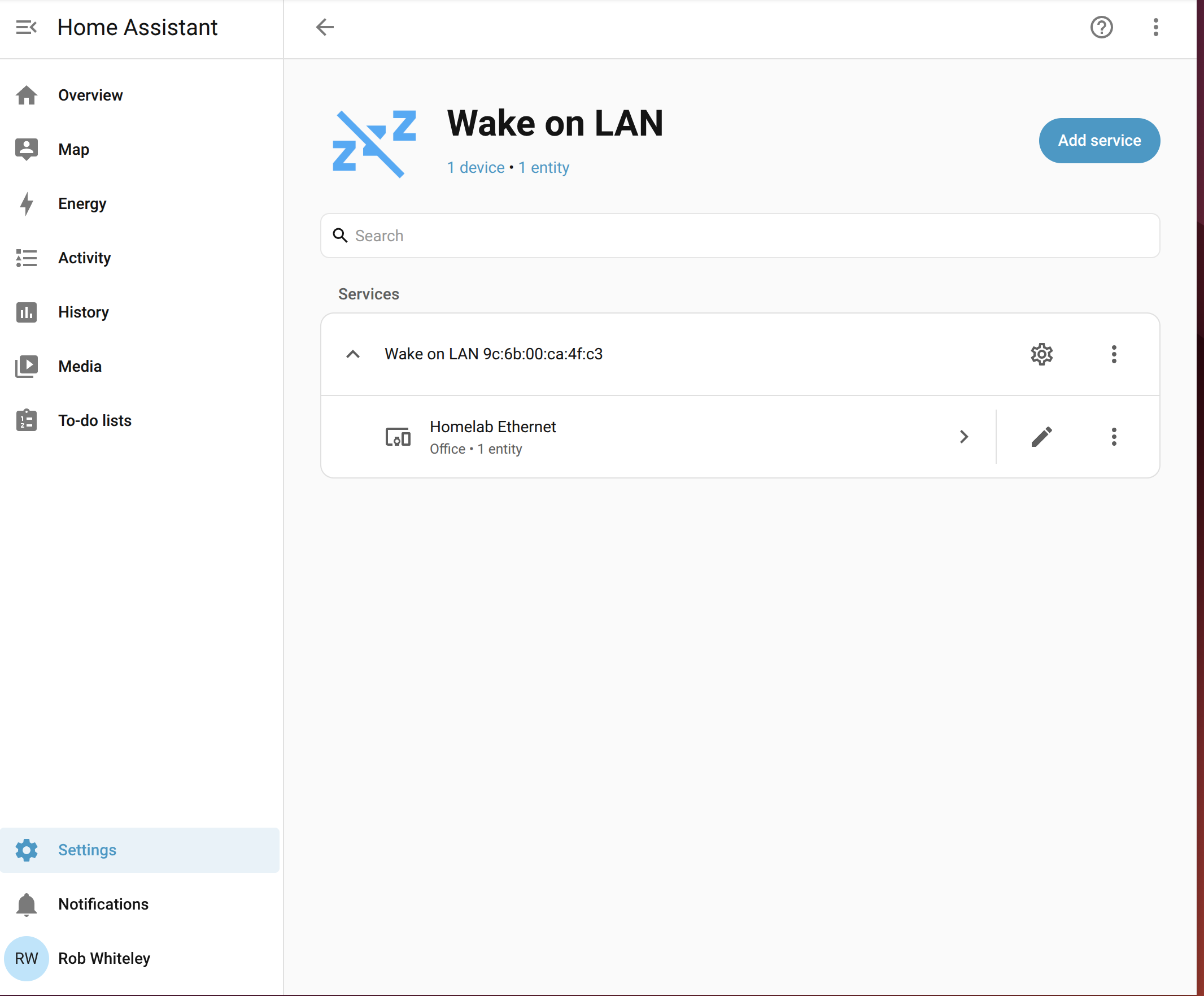This screenshot has width=1204, height=996.
Task: Click the Homelab Ethernet device icon
Action: pos(398,437)
